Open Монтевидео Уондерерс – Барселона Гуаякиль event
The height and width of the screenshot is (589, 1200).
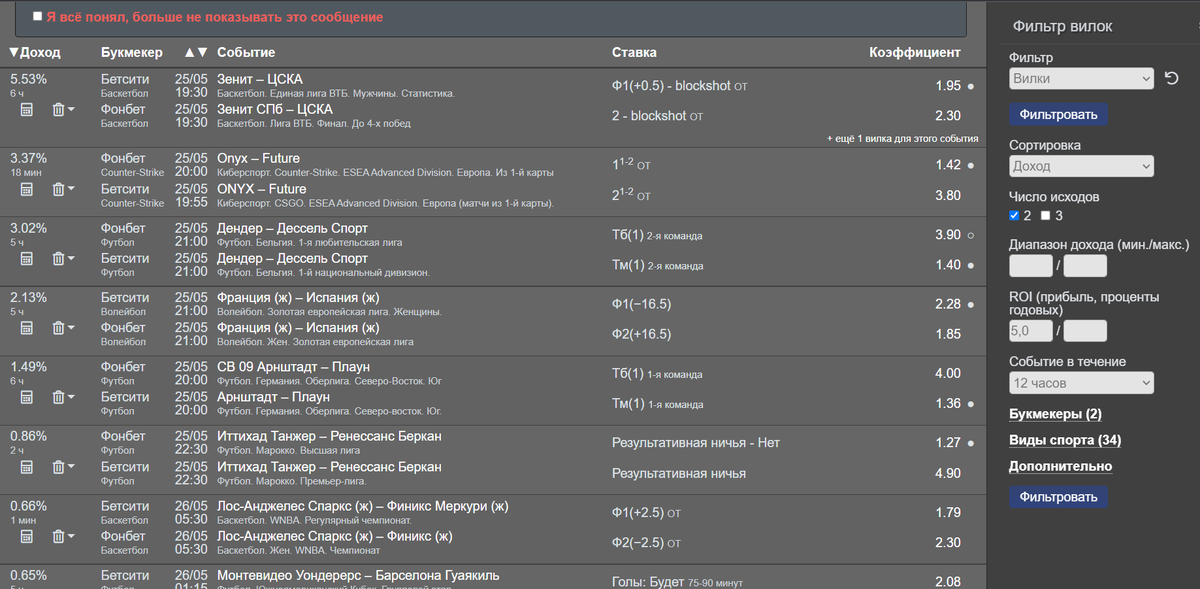358,575
